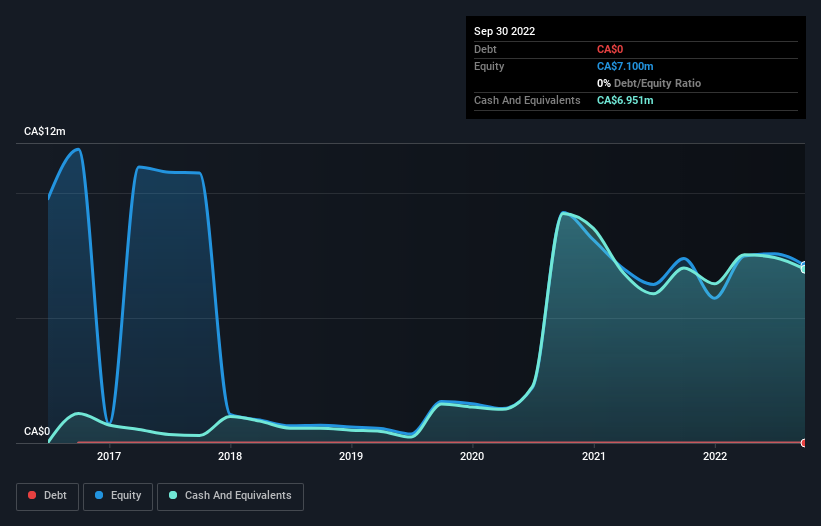The image size is (821, 526).
Task: Click the red Debt legend dot
Action: pyautogui.click(x=32, y=495)
